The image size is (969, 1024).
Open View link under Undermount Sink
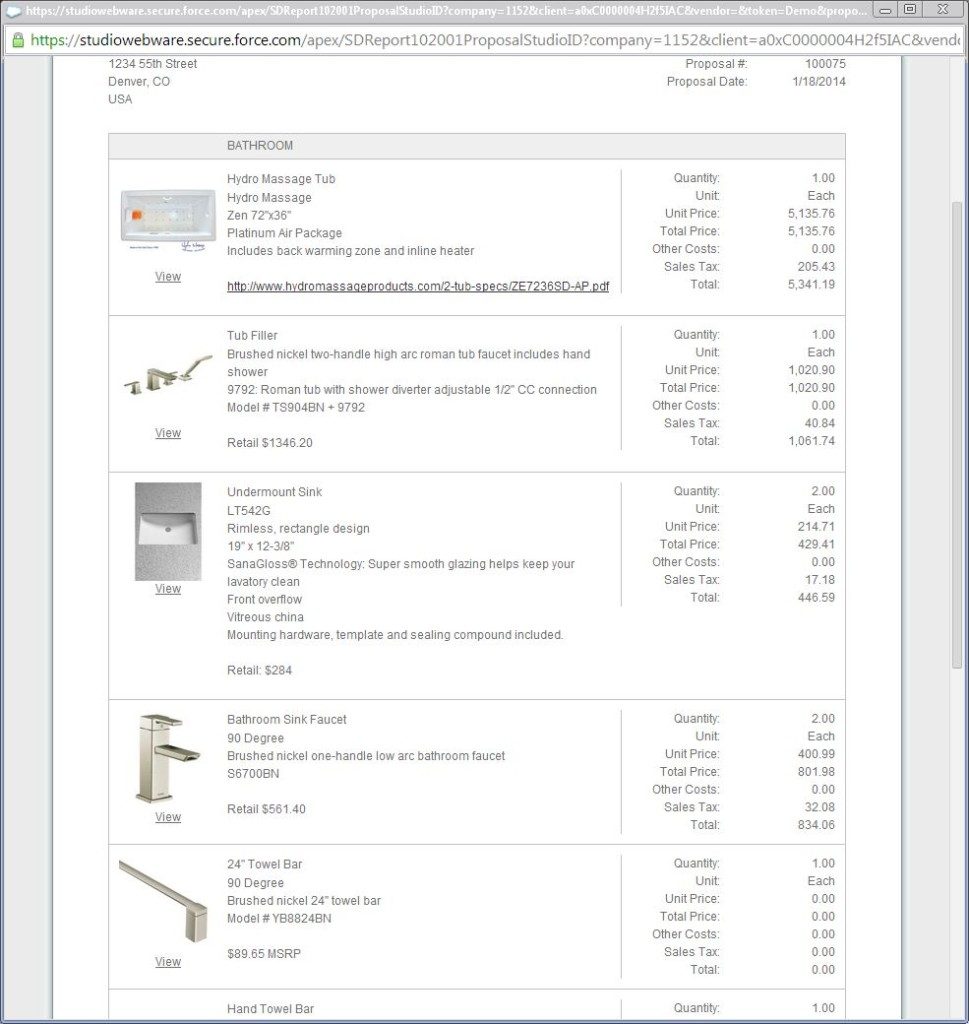pyautogui.click(x=168, y=589)
